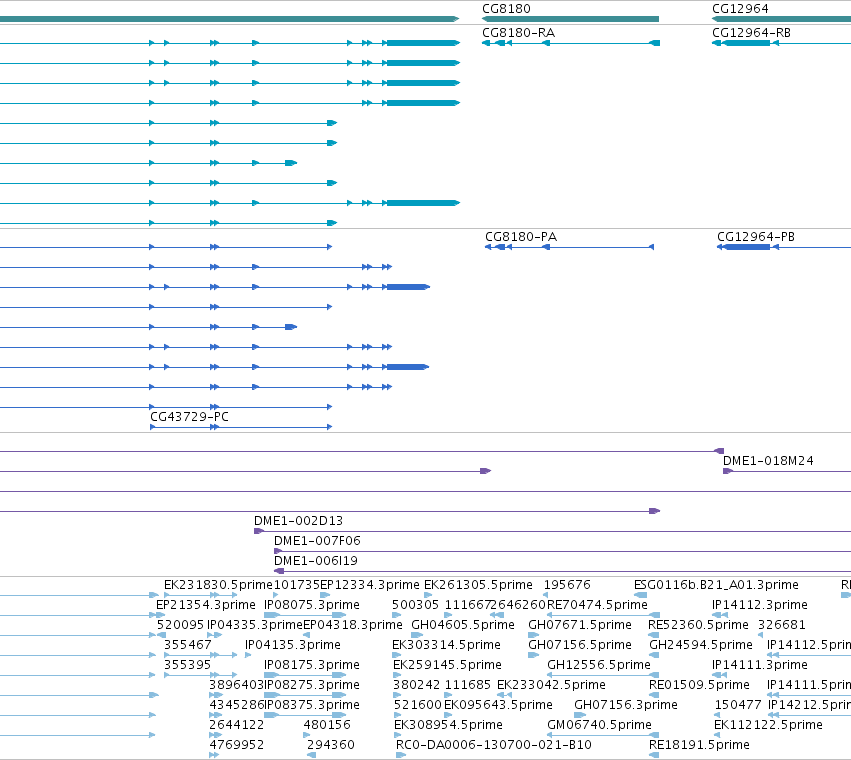Screen dimensions: 851x760
Task: Select EST 101735 label
Action: 297,585
